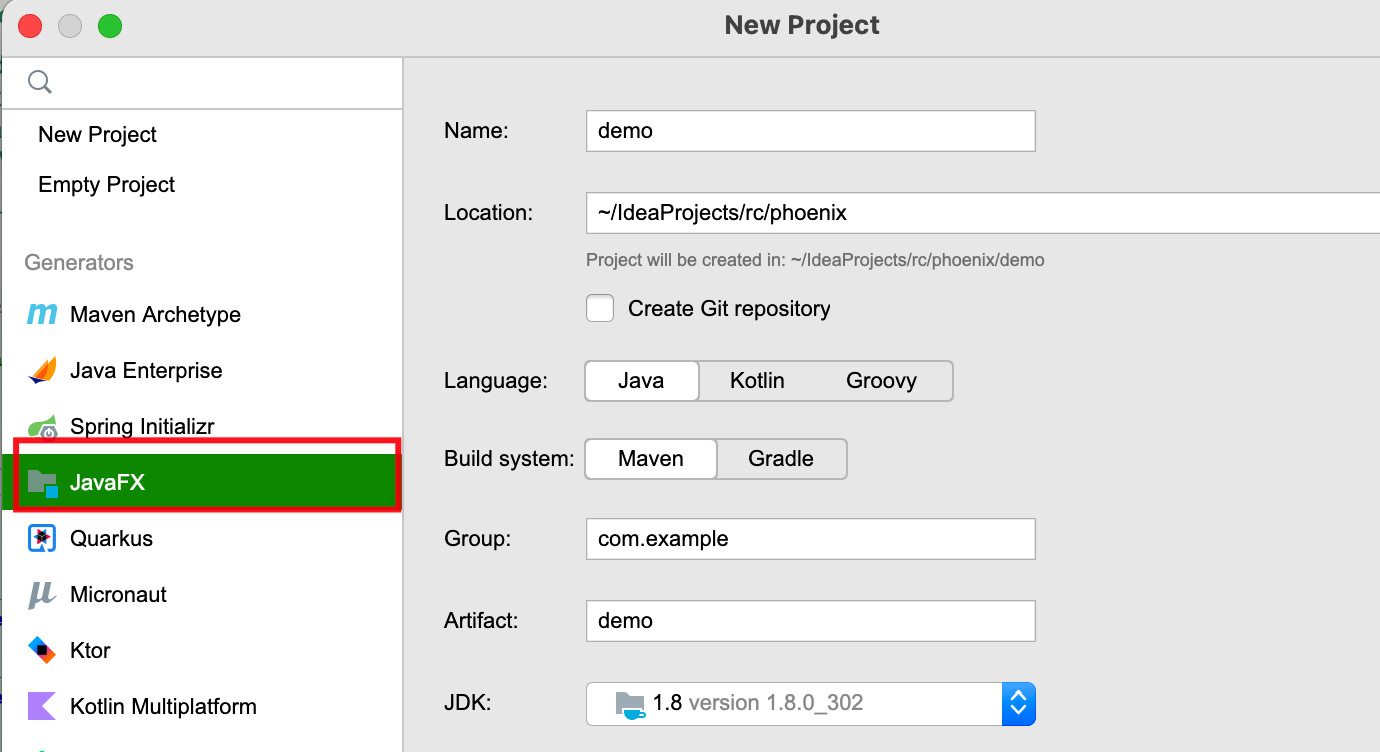Select Ktor generator label
This screenshot has width=1380, height=752.
pos(90,650)
